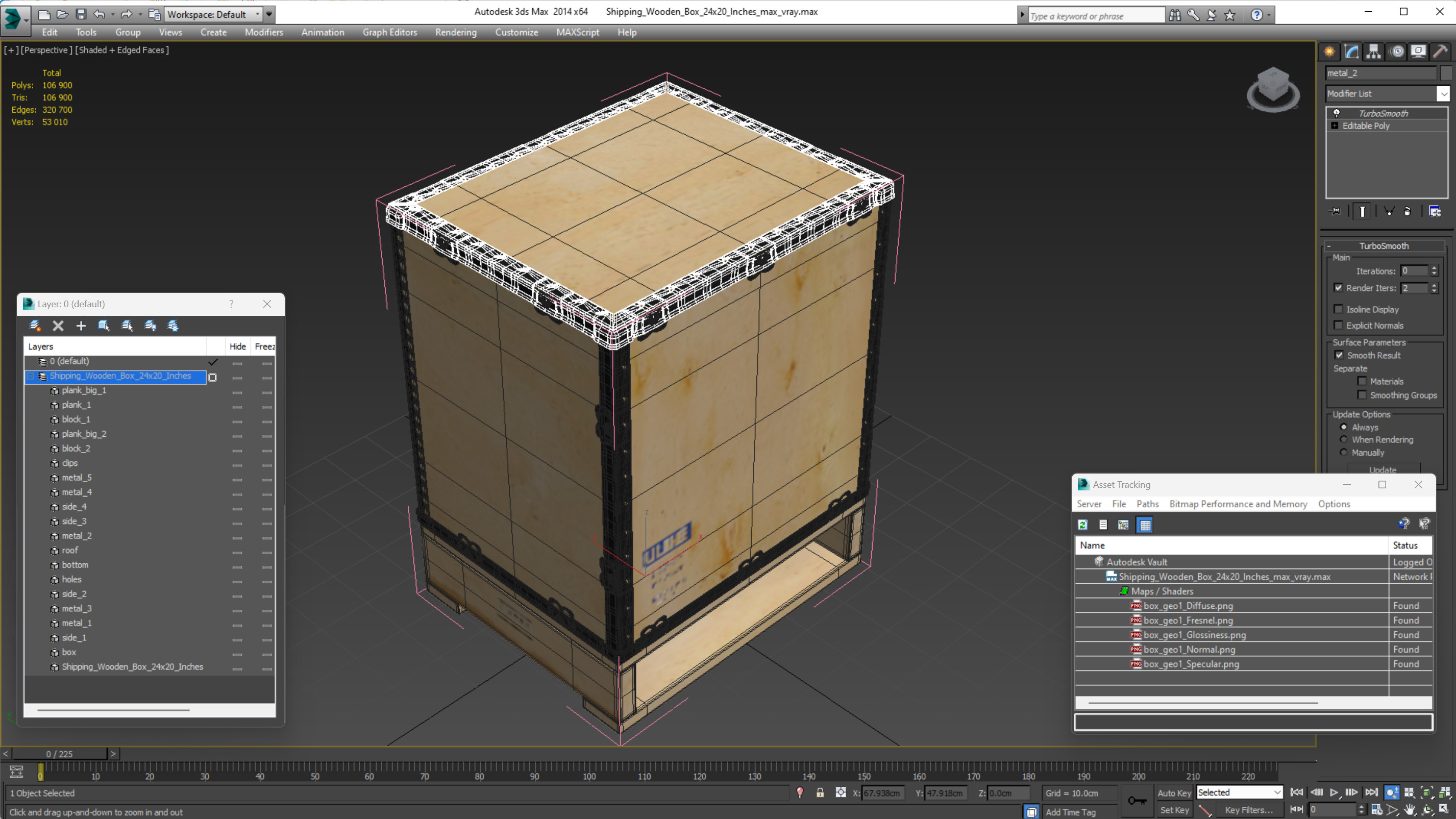Enable the Isoline Display checkbox

(x=1338, y=309)
